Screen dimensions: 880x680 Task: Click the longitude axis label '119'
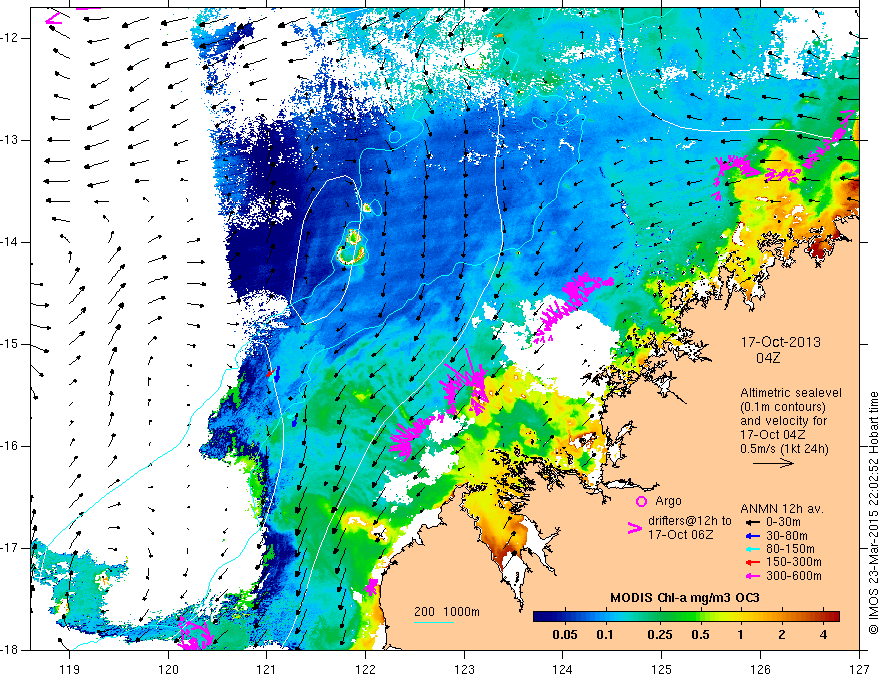point(70,669)
